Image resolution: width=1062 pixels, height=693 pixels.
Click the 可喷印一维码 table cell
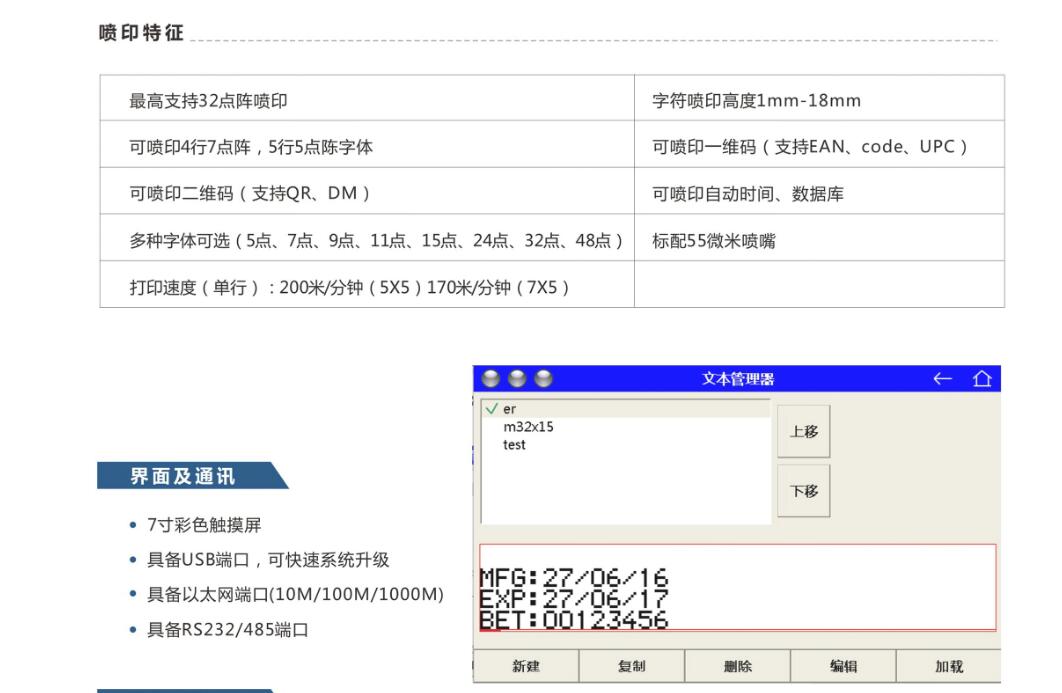[x=820, y=144]
